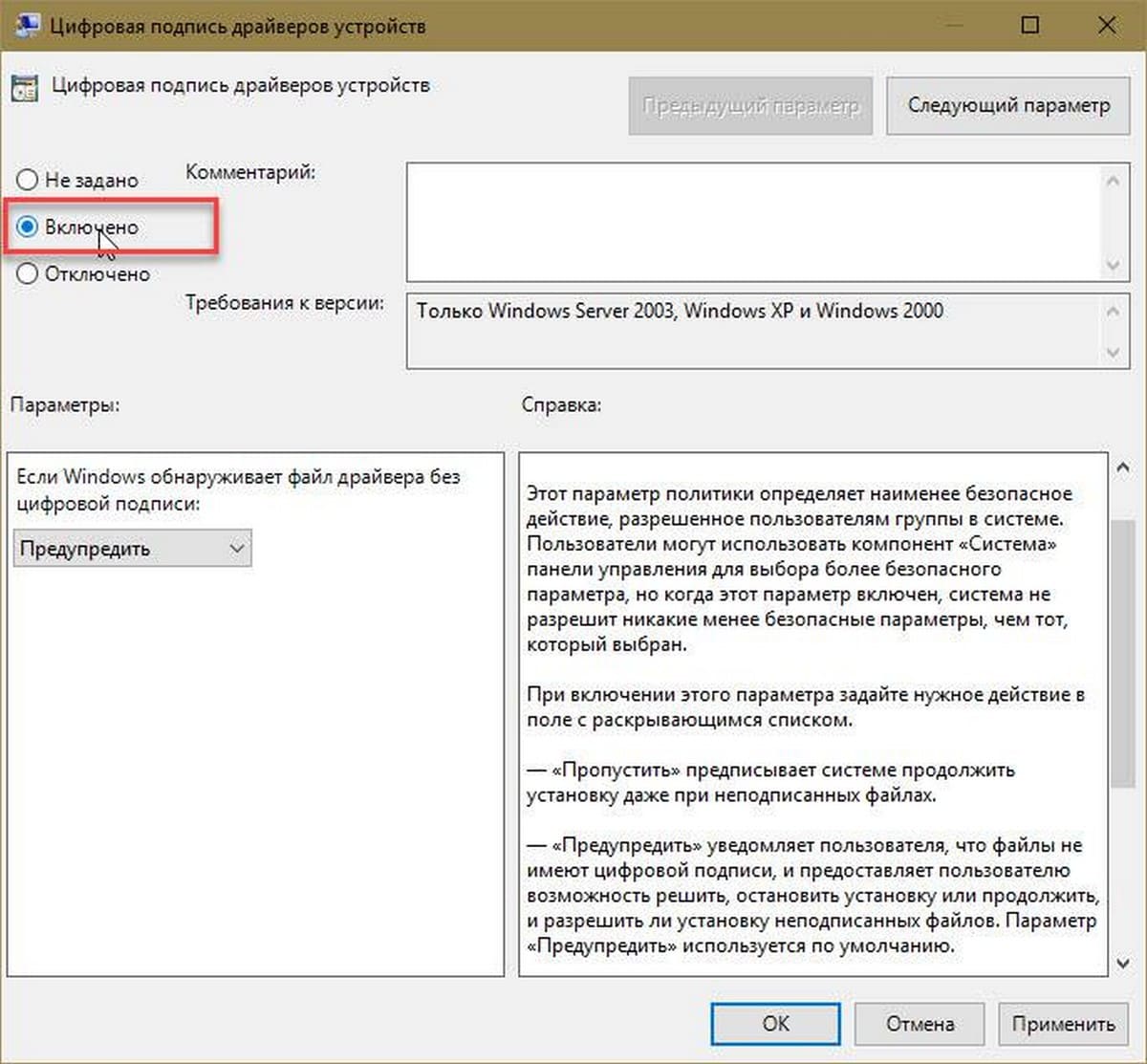Viewport: 1147px width, 1064px height.
Task: Click the paragraph starting 'При включении этого параметра'
Action: coord(805,706)
